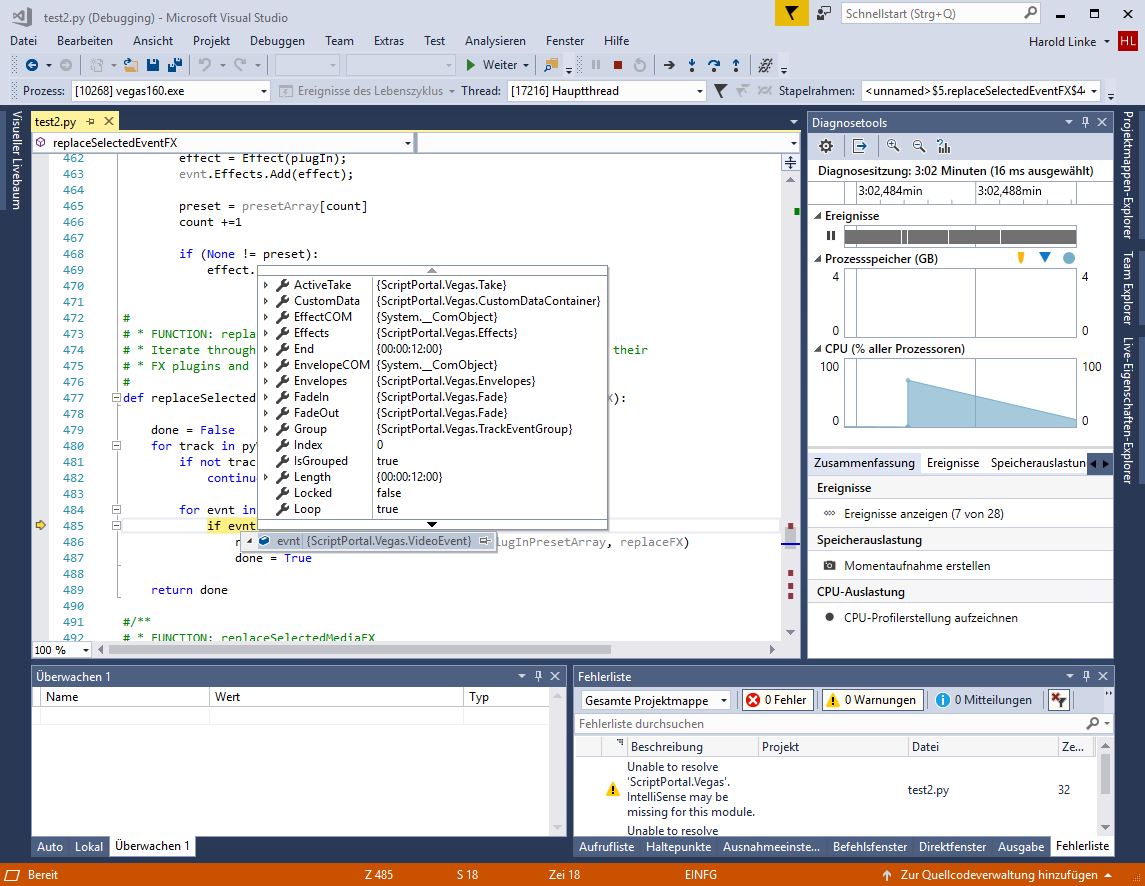Open Diagnosetools settings gear icon
The width and height of the screenshot is (1145, 886).
click(x=826, y=146)
